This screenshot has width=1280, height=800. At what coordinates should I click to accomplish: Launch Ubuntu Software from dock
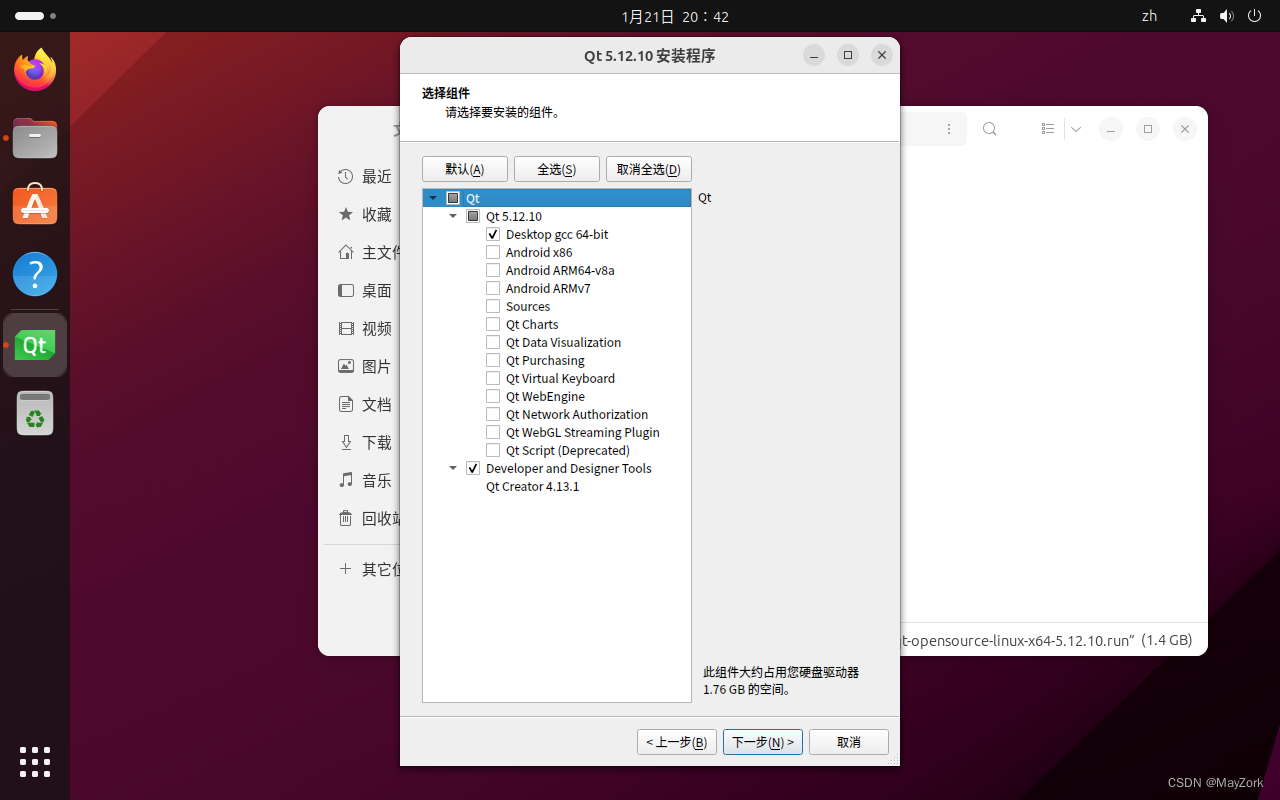click(x=35, y=205)
